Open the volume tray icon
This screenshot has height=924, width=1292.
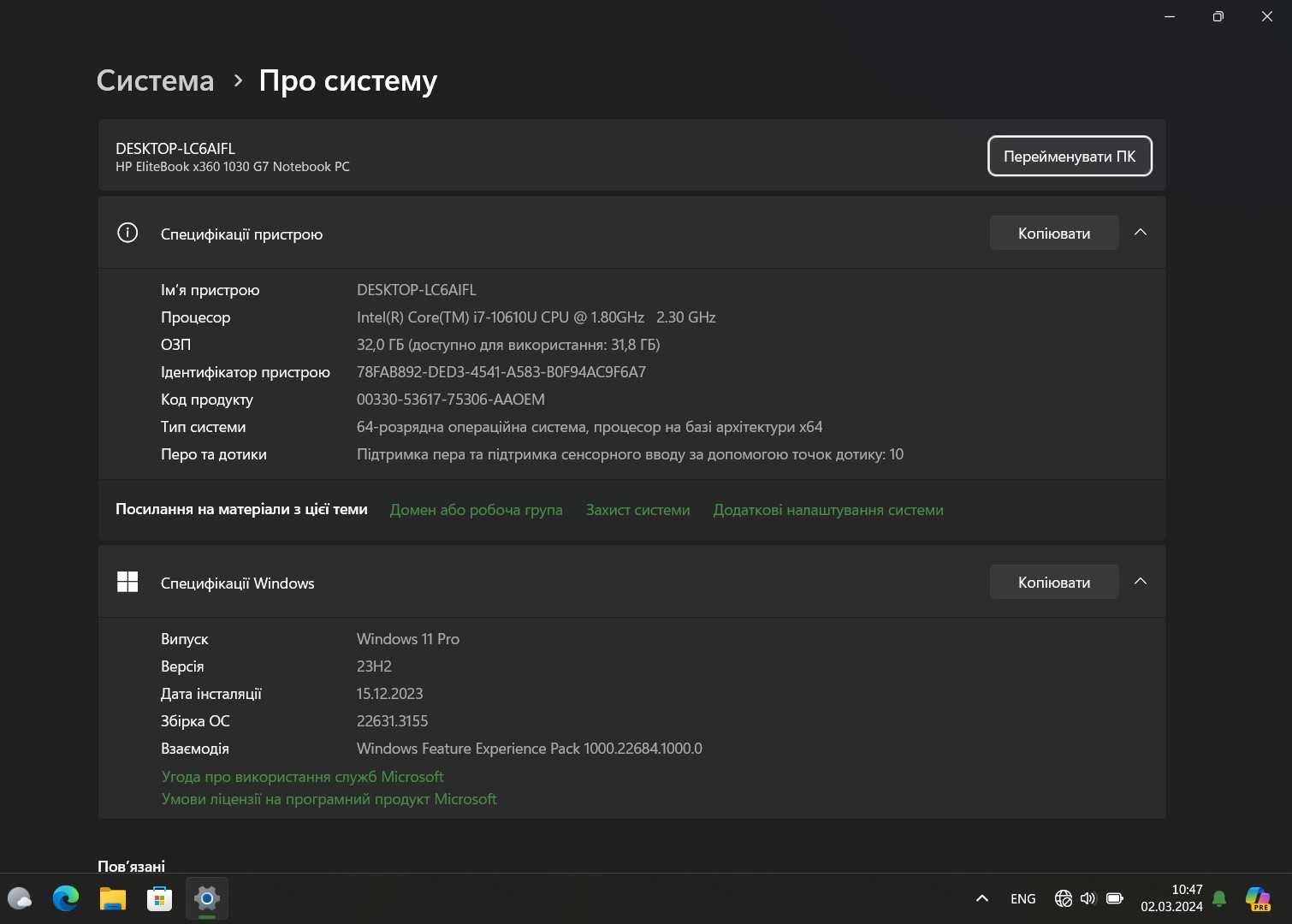(x=1088, y=898)
